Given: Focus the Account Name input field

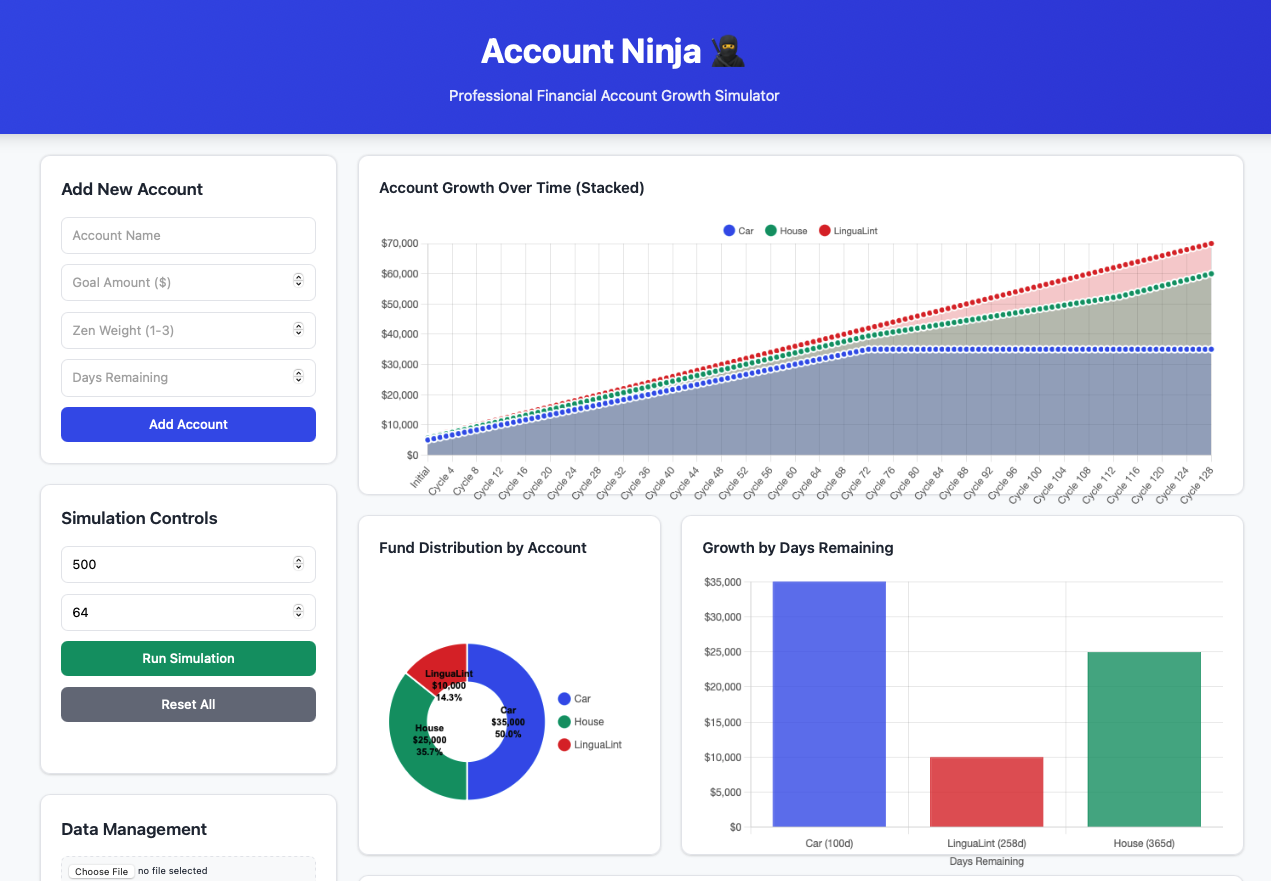Looking at the screenshot, I should pyautogui.click(x=188, y=236).
